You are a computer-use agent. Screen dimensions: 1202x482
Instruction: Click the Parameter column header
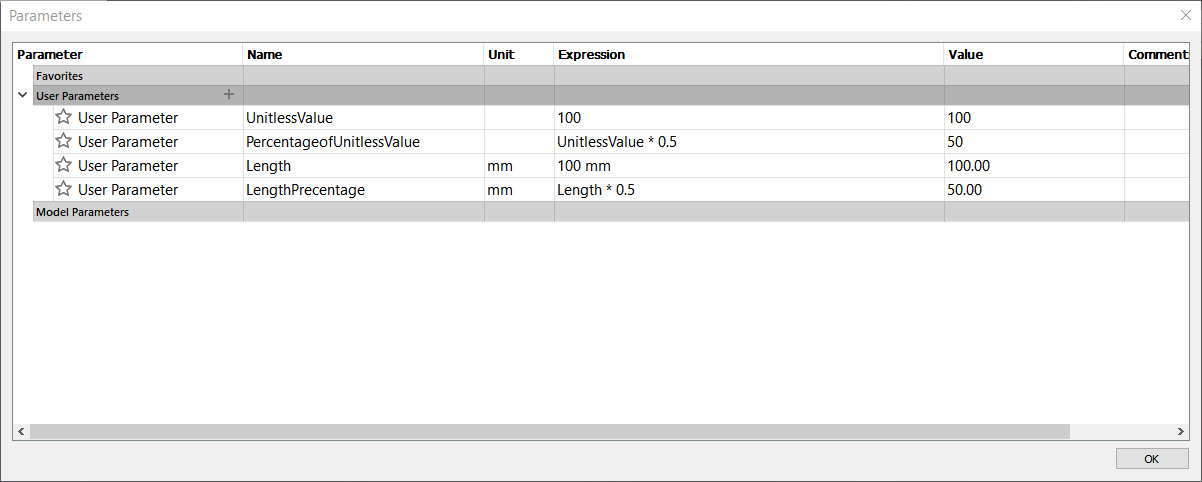pos(128,55)
